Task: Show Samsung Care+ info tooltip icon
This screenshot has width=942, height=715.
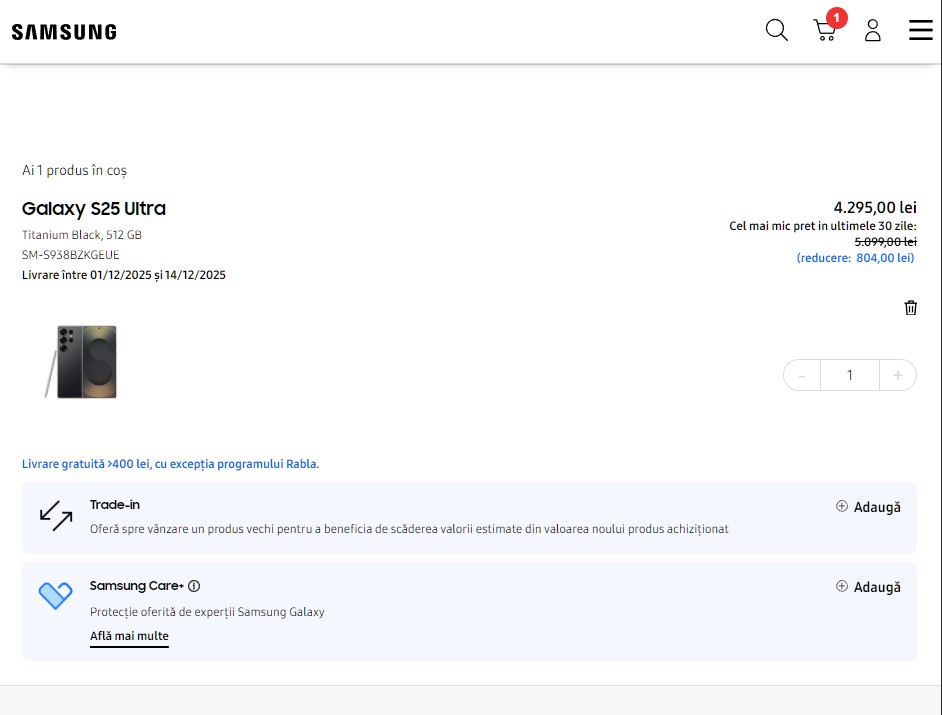Action: click(x=194, y=586)
